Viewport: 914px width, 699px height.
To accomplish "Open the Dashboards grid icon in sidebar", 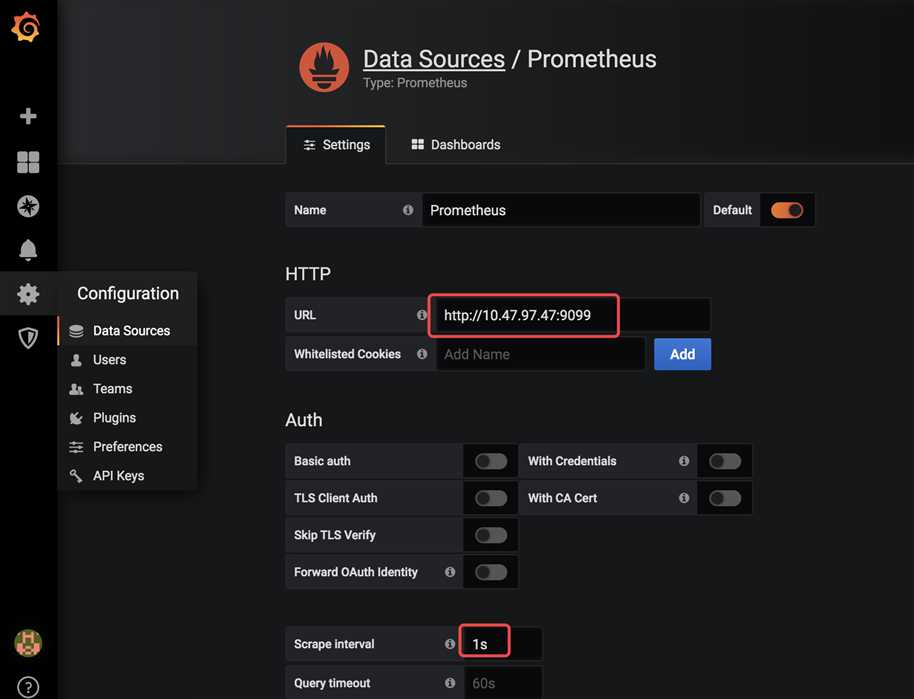I will click(28, 162).
